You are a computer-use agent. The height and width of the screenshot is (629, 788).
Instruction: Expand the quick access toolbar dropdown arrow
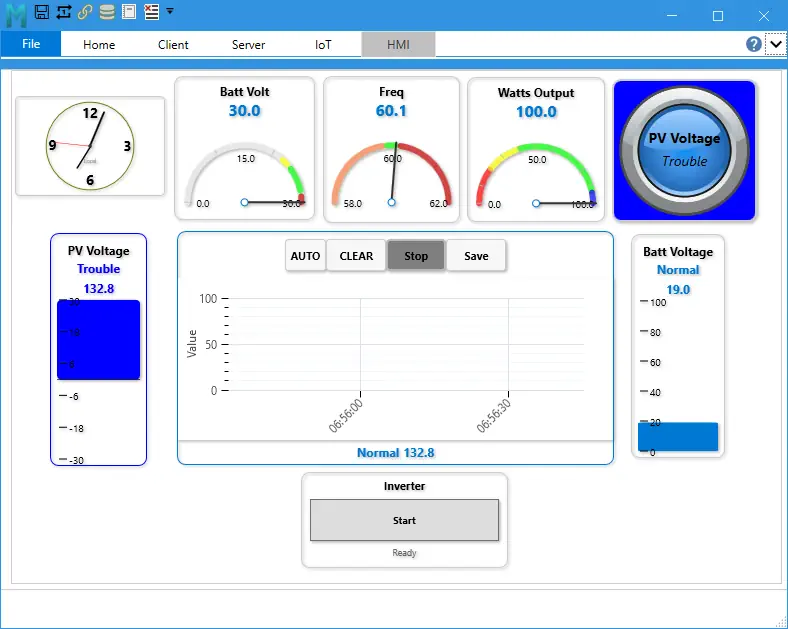point(170,11)
